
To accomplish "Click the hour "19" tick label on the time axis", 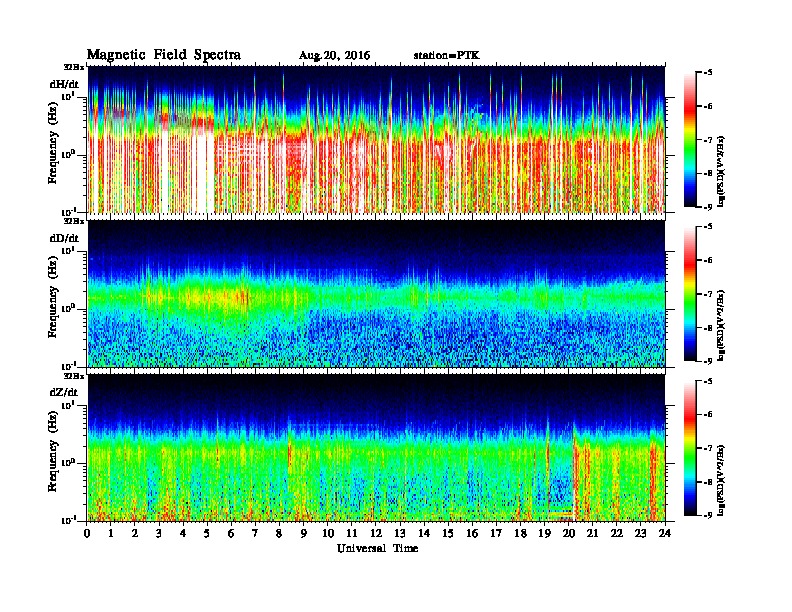I will 544,533.
